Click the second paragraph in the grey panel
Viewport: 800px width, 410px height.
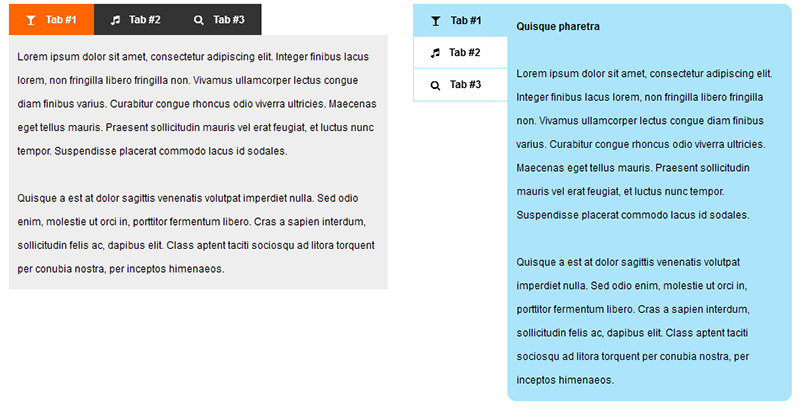click(196, 234)
